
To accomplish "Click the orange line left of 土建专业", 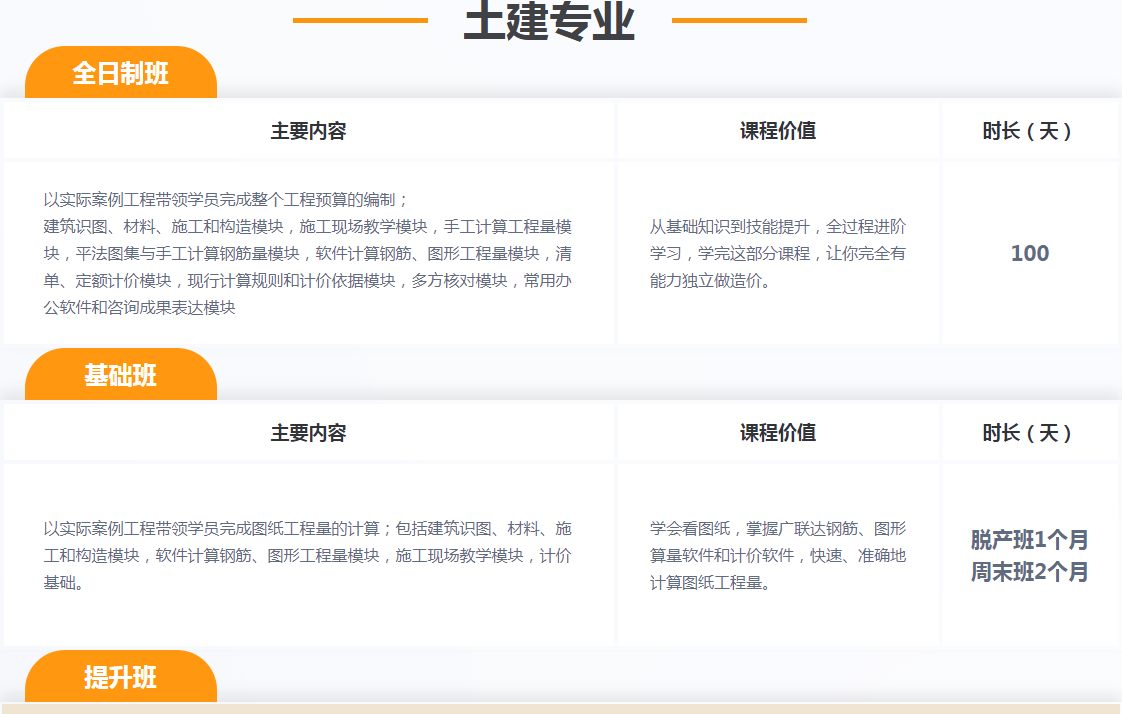I will pyautogui.click(x=360, y=20).
